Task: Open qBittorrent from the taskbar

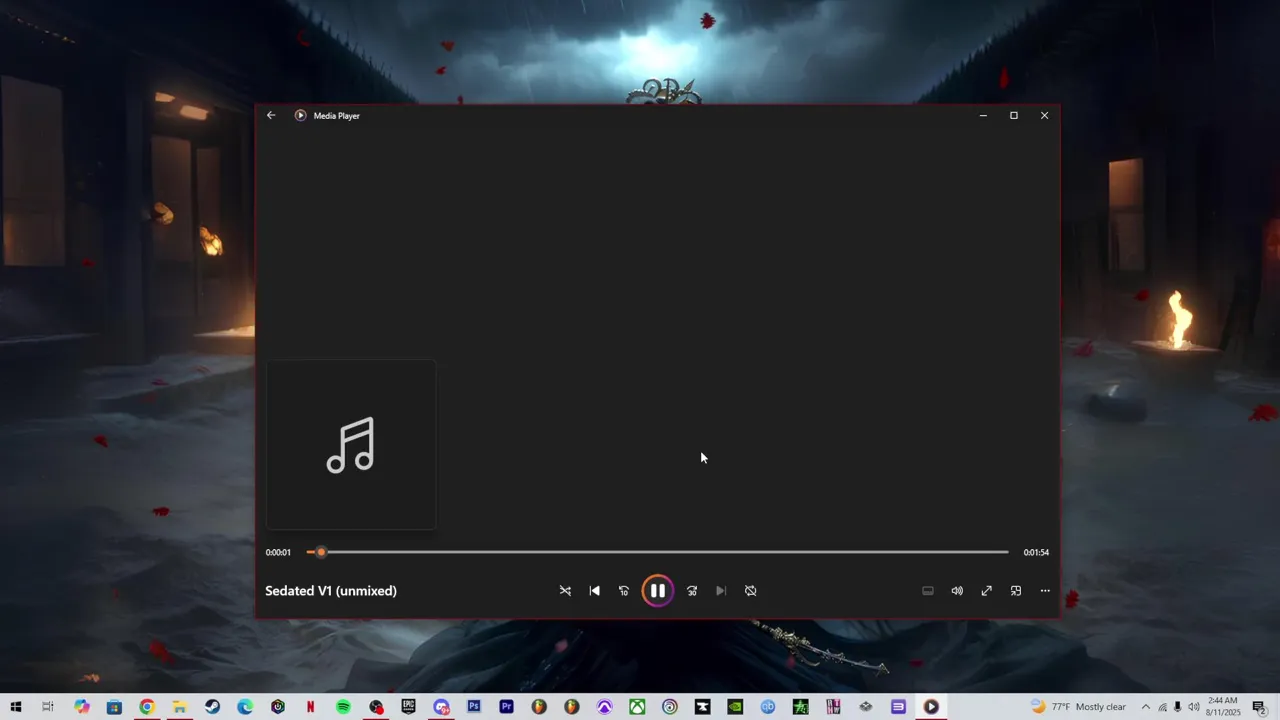Action: [768, 707]
